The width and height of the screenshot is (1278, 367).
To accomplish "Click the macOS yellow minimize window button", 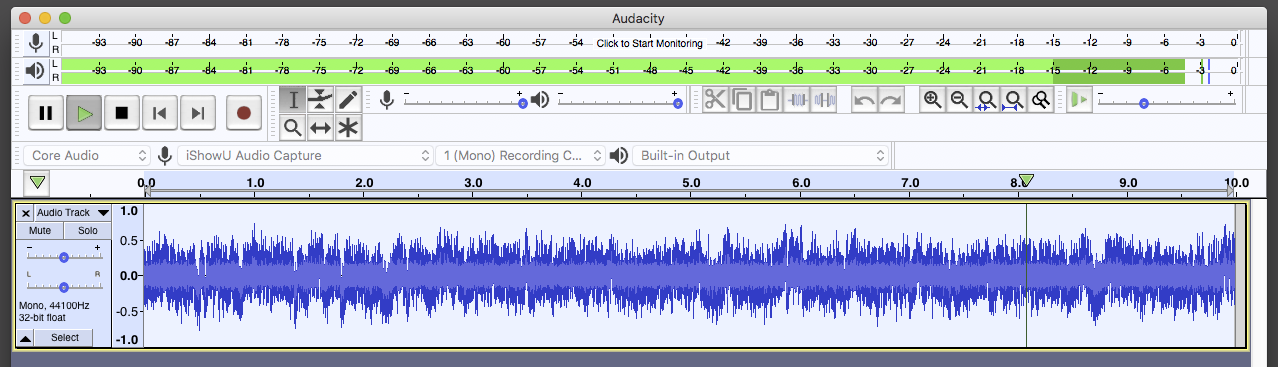I will 45,18.
